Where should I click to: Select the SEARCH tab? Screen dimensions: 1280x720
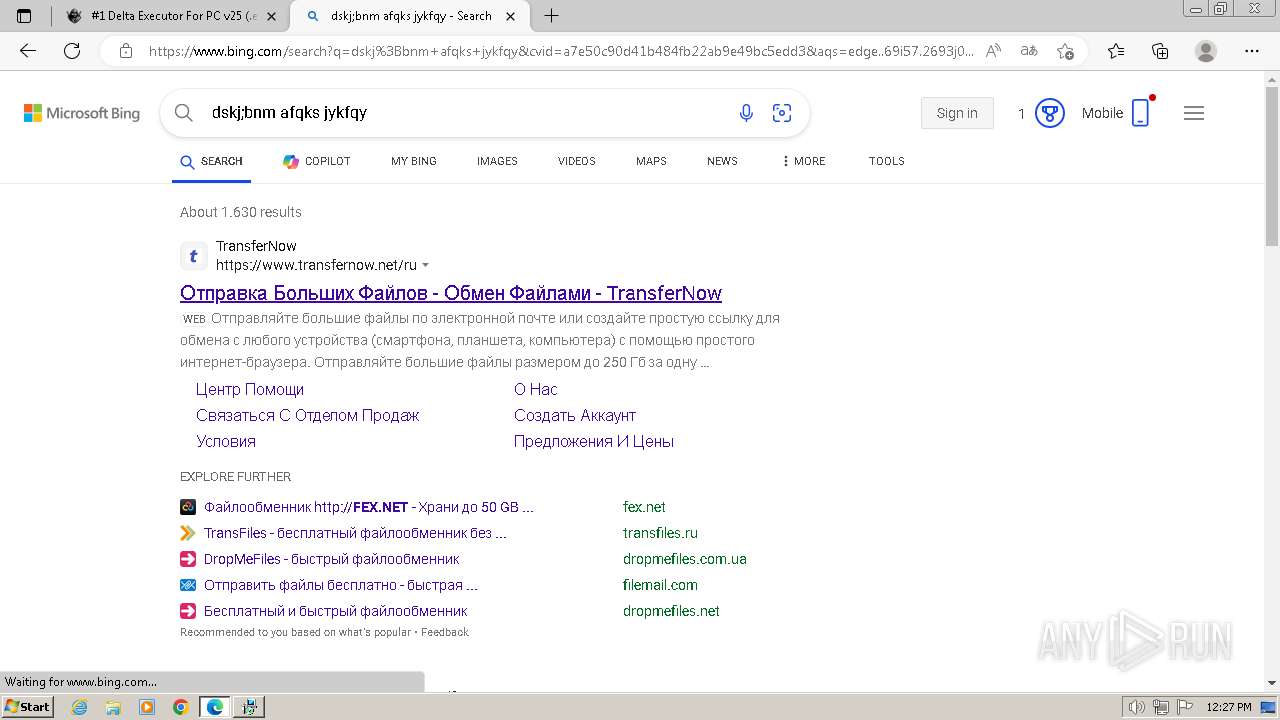click(x=211, y=161)
